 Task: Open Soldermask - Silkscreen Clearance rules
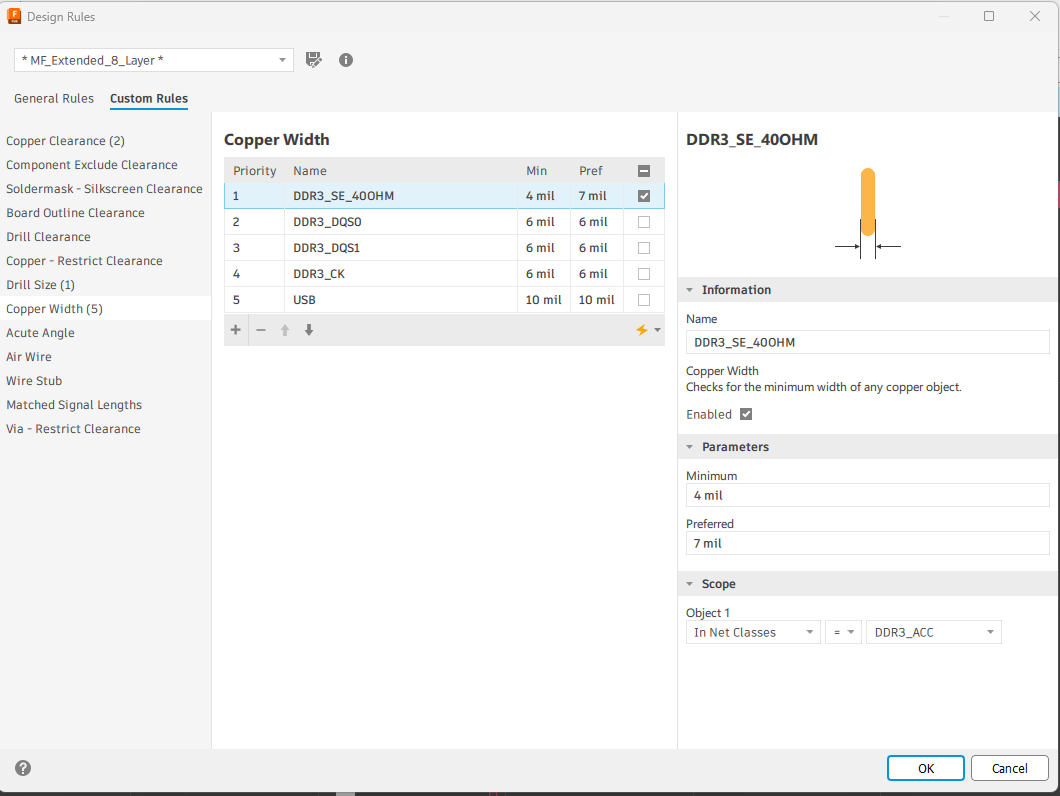pos(105,189)
